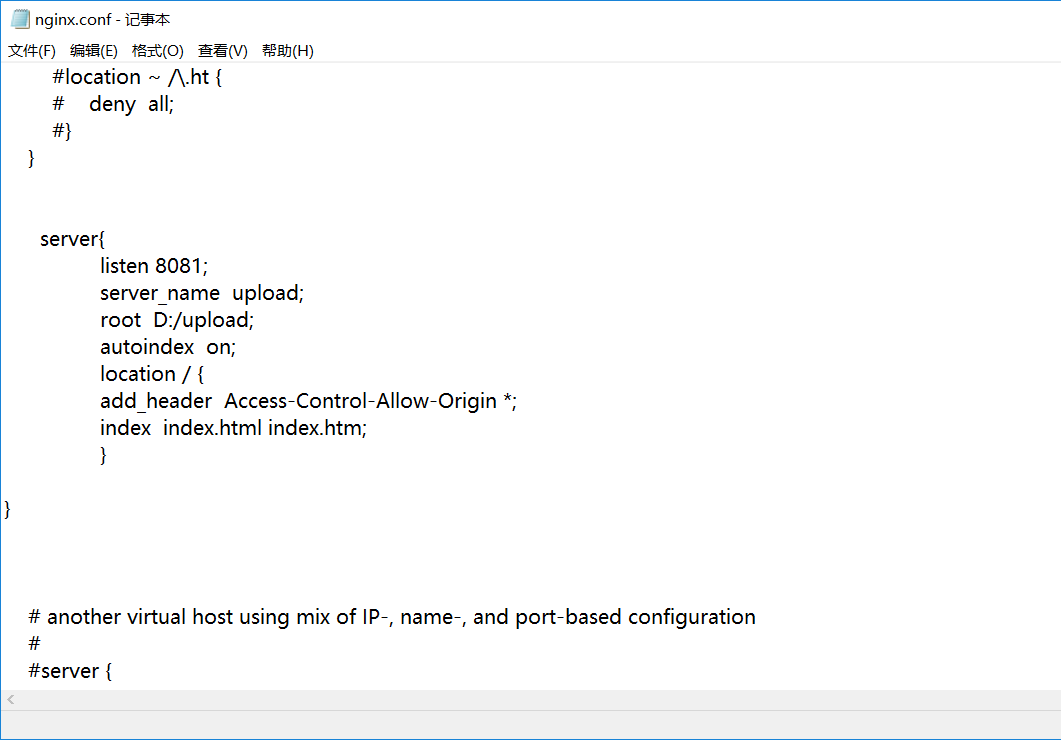Viewport: 1061px width, 740px height.
Task: Open the 查看(V) menu
Action: click(x=223, y=51)
